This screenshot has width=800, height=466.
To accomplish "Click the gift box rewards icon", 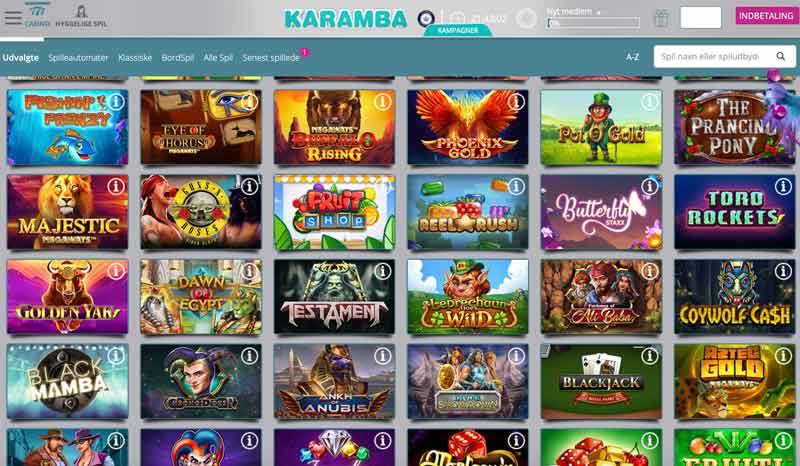I will 661,18.
